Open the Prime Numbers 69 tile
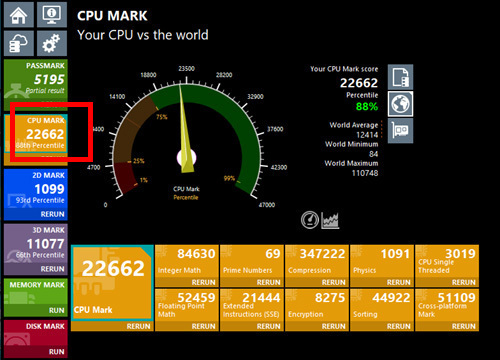Viewport: 500px width, 360px height. [x=252, y=262]
